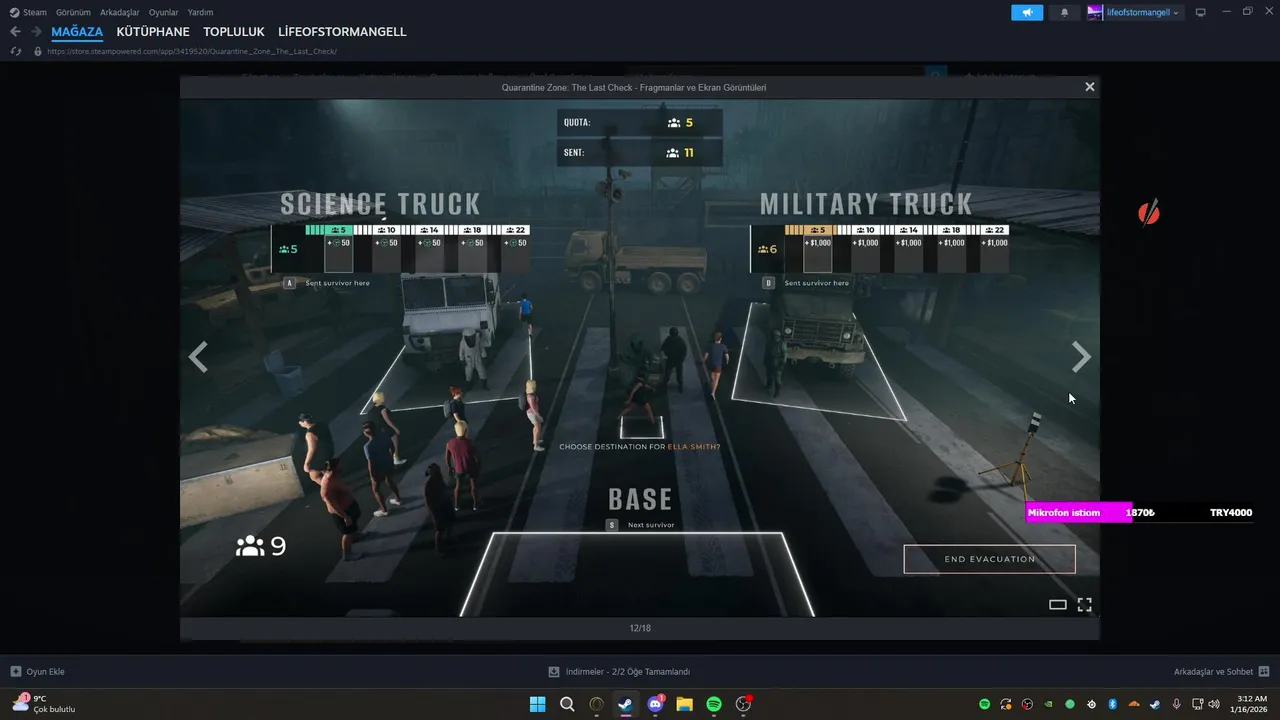Click the browser back arrow

(x=15, y=32)
